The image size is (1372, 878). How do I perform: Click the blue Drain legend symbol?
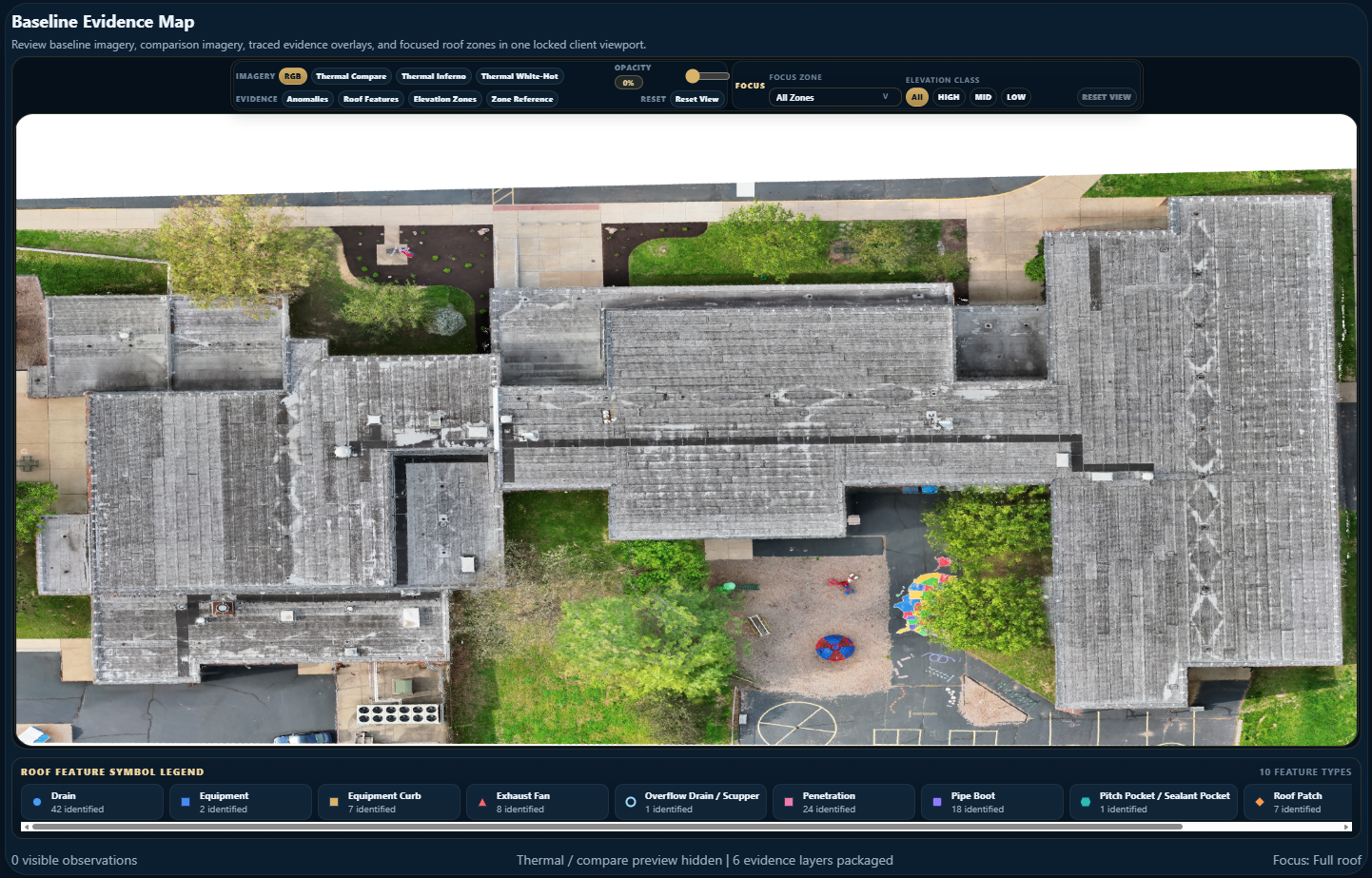(x=37, y=802)
